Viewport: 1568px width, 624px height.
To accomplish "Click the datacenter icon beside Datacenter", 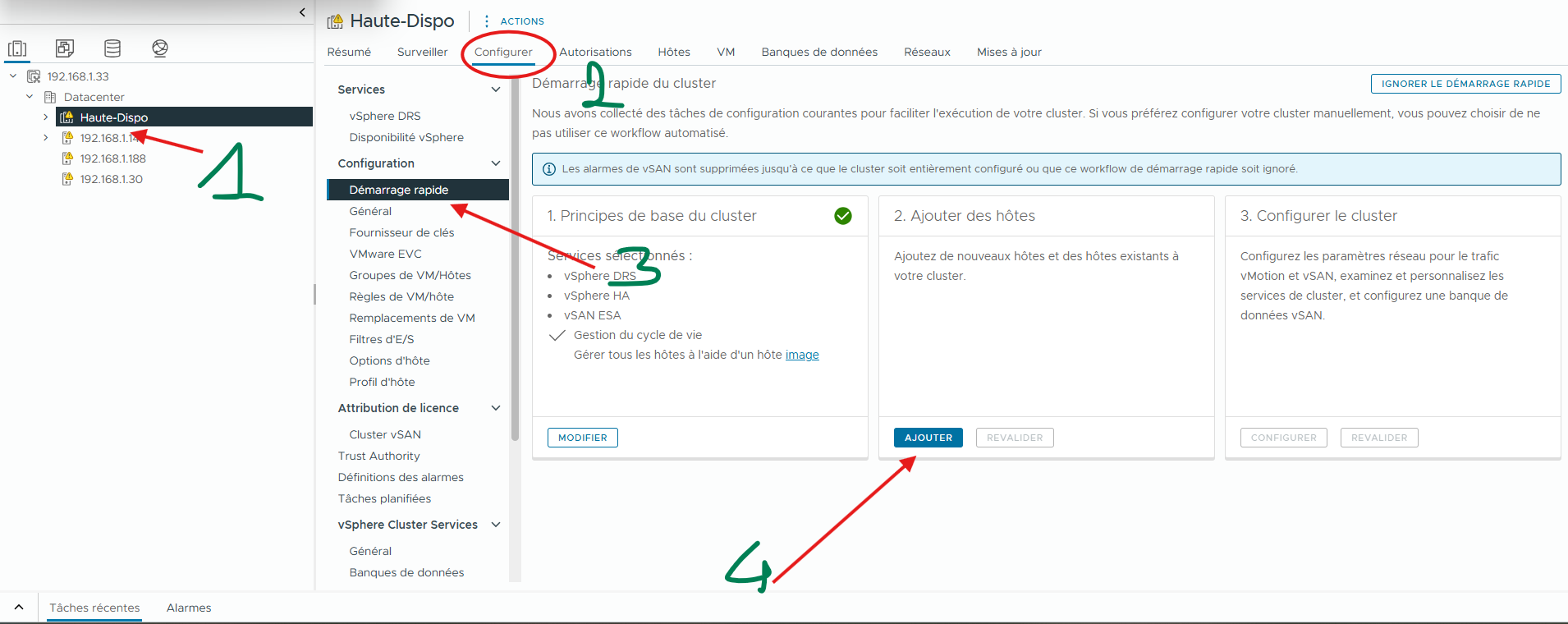I will point(50,97).
